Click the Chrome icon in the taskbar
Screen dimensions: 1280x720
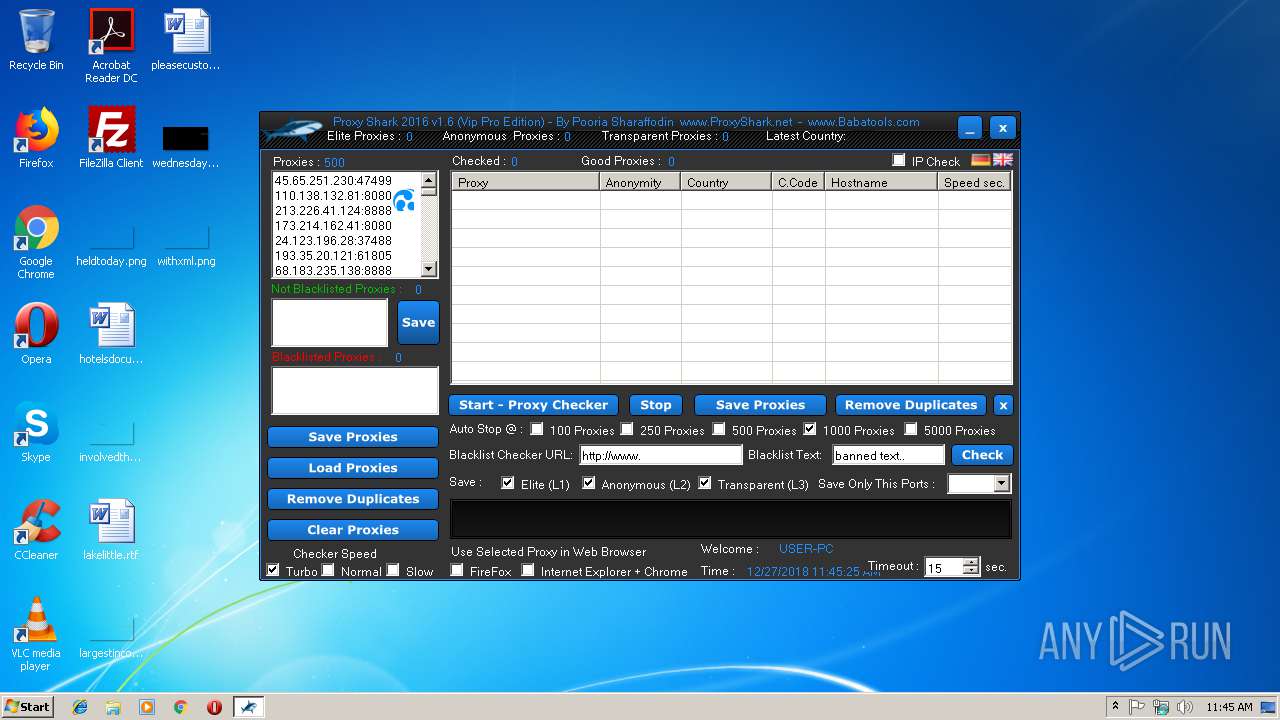(x=180, y=707)
